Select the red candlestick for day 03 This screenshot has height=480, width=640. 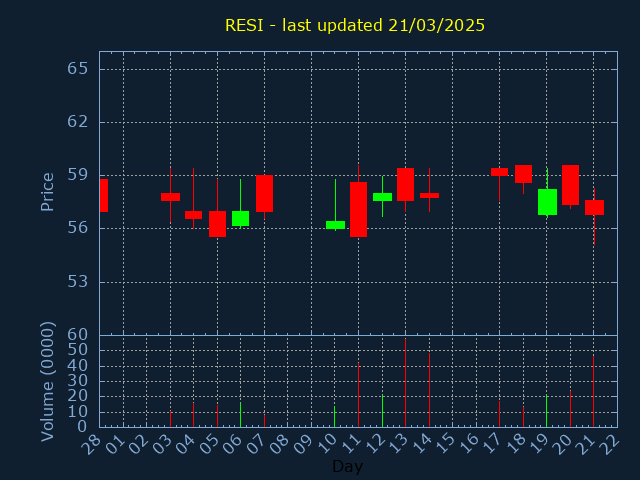pyautogui.click(x=170, y=197)
